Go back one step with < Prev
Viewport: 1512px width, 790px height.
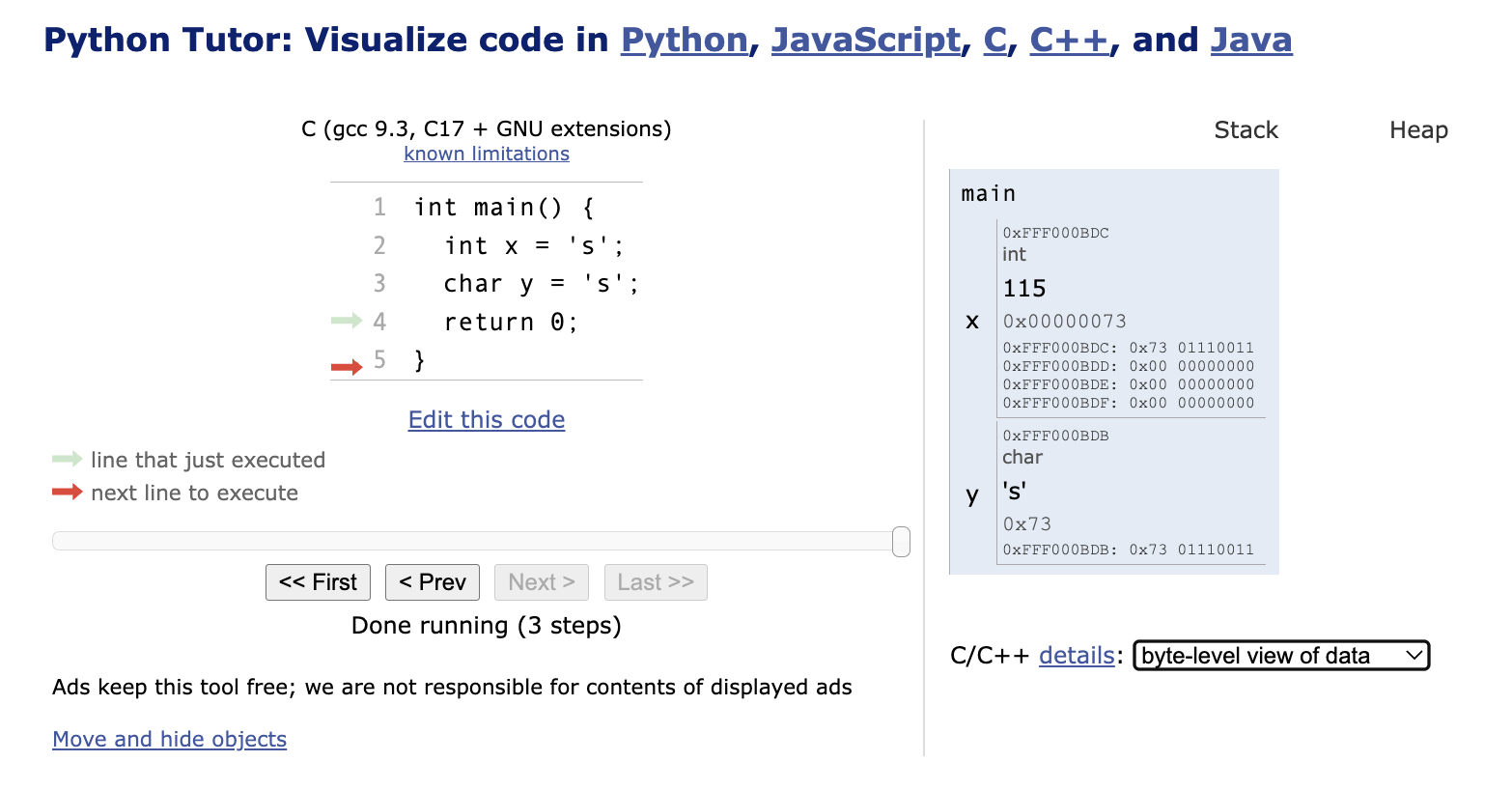pos(433,582)
